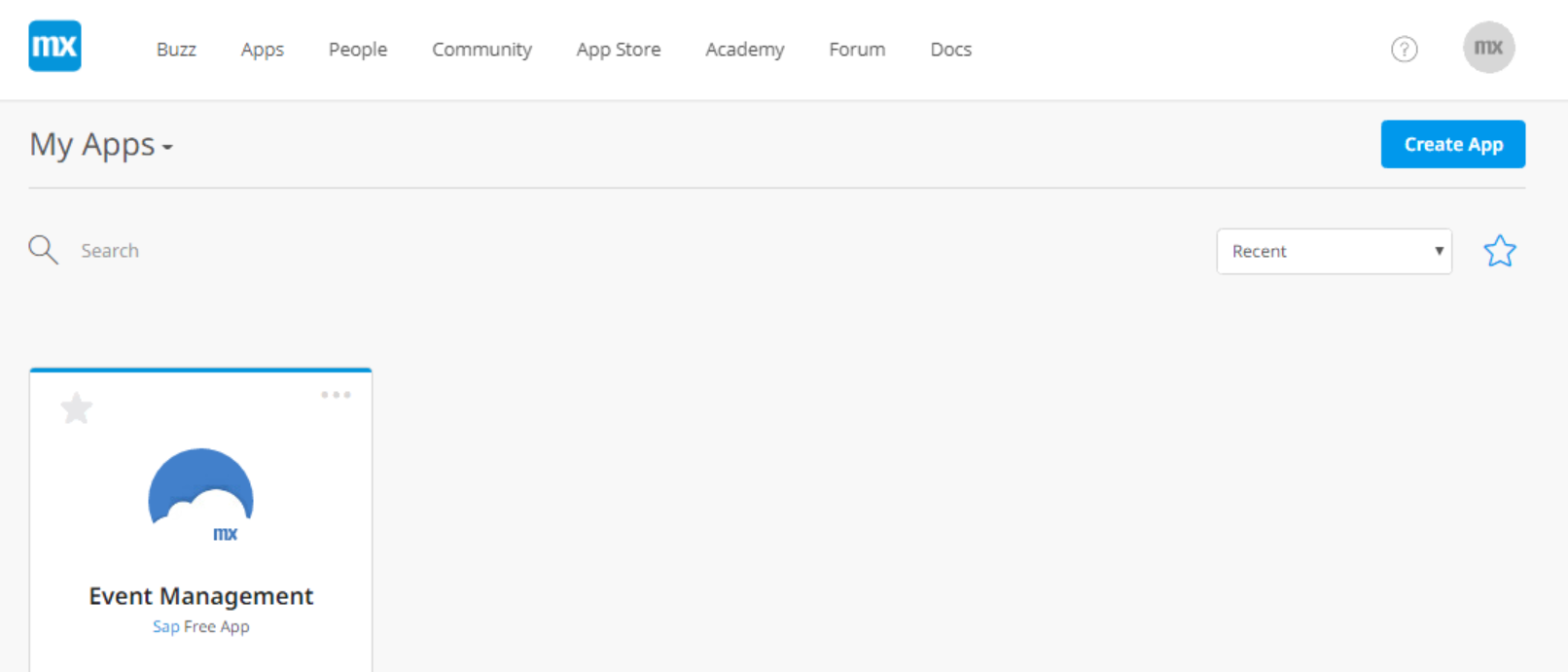Open the user profile avatar menu
The image size is (1568, 672).
coord(1488,48)
